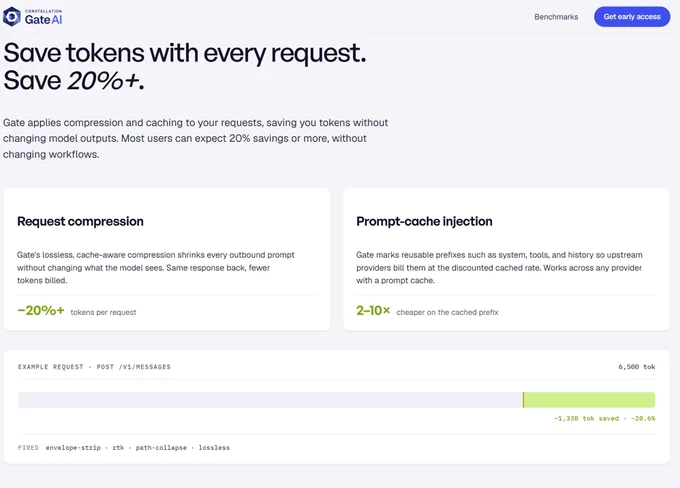Click 'cheaper on the cached prefix' label
This screenshot has height=488, width=680.
[x=447, y=312]
